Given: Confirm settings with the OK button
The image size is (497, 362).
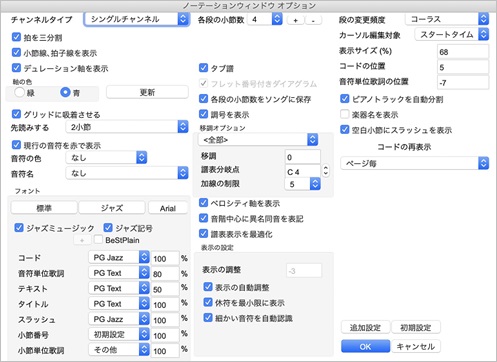Looking at the screenshot, I should (365, 346).
